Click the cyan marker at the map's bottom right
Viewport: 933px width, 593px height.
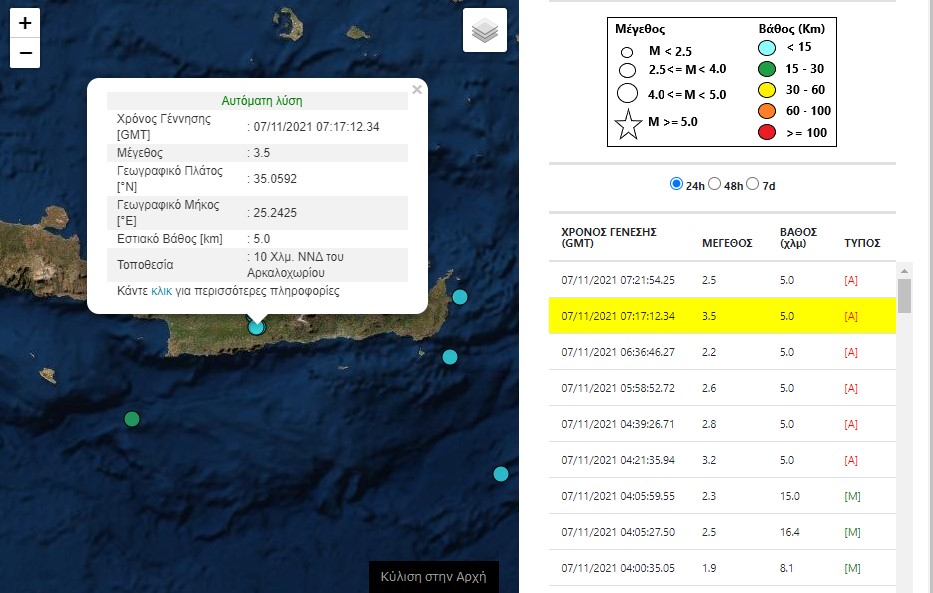501,474
